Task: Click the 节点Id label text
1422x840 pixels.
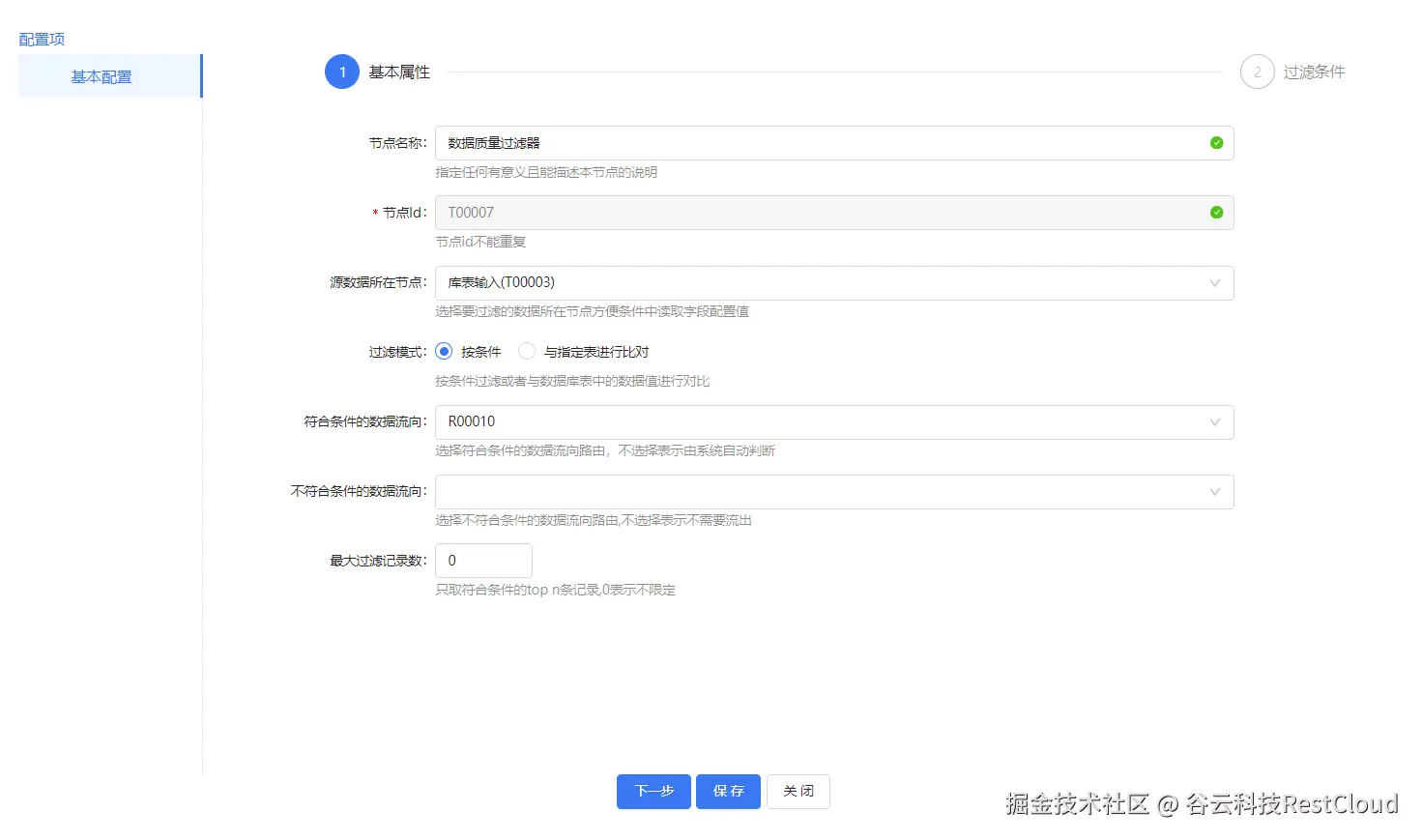Action: tap(404, 213)
